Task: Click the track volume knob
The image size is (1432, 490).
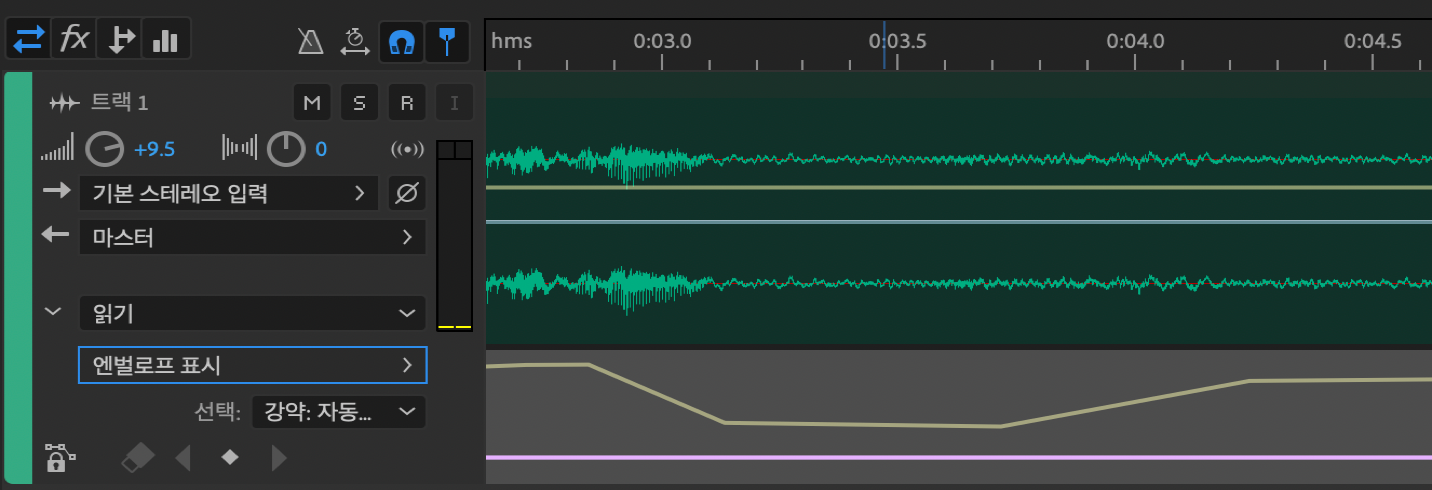Action: [x=104, y=150]
